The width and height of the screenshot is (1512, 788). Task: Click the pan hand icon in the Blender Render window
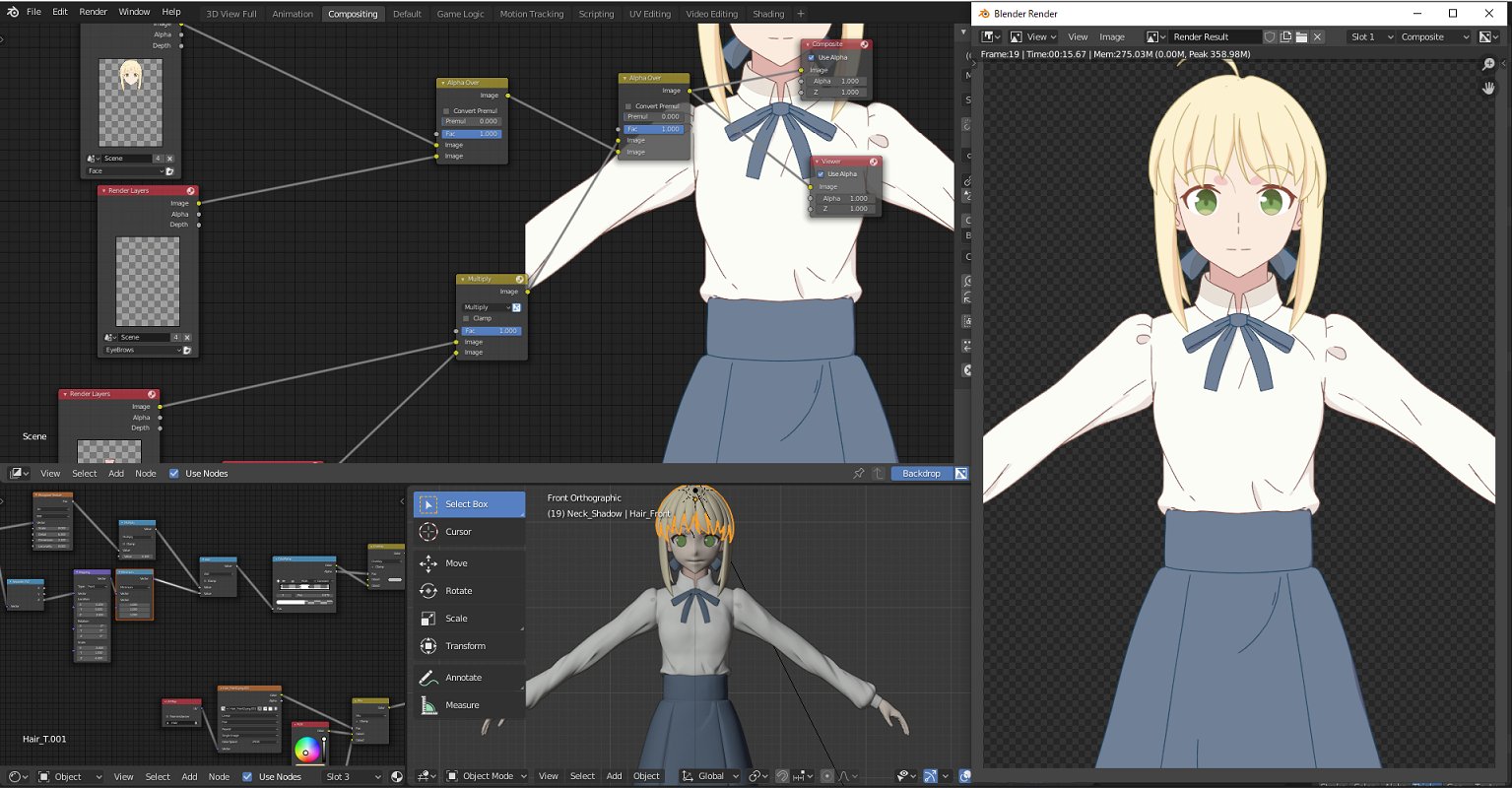(1489, 88)
